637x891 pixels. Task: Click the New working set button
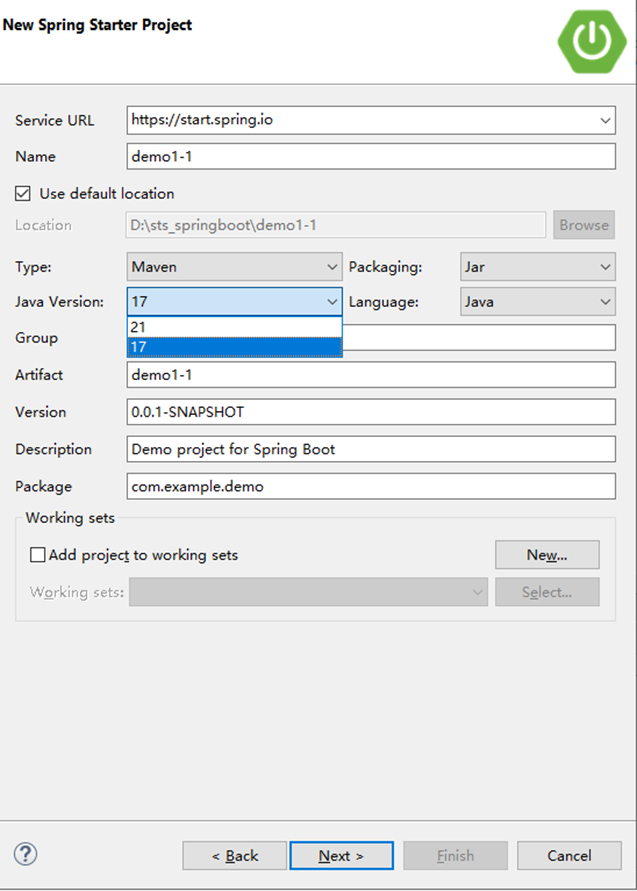click(547, 555)
